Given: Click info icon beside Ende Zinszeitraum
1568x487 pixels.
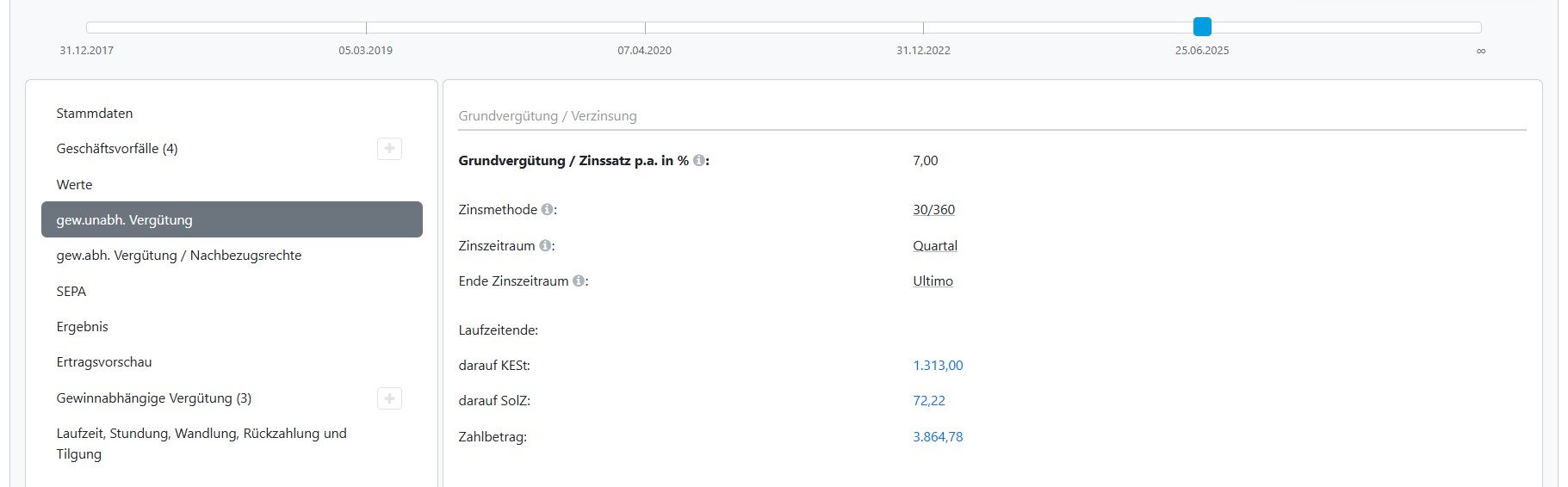Looking at the screenshot, I should 579,281.
